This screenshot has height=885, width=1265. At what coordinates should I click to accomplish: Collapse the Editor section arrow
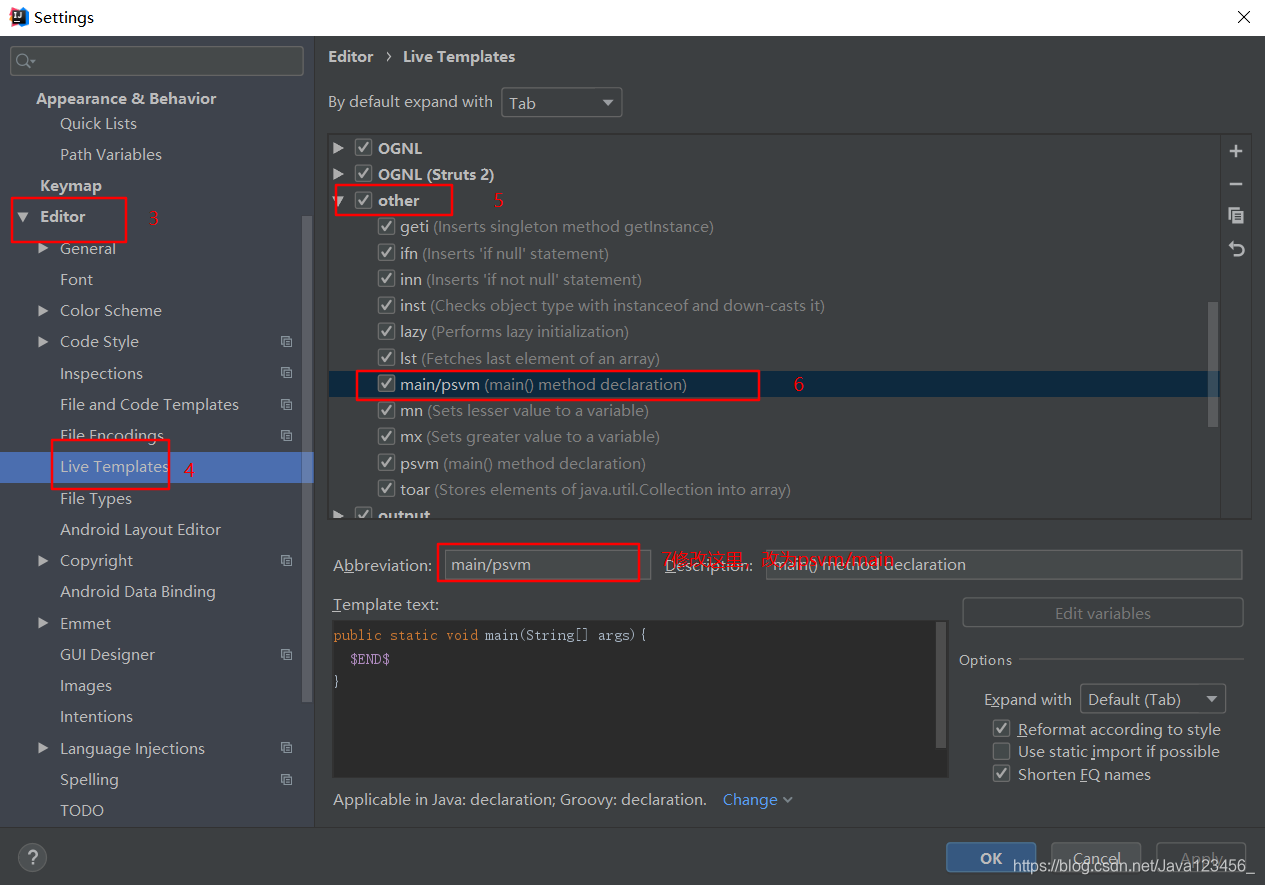point(23,217)
